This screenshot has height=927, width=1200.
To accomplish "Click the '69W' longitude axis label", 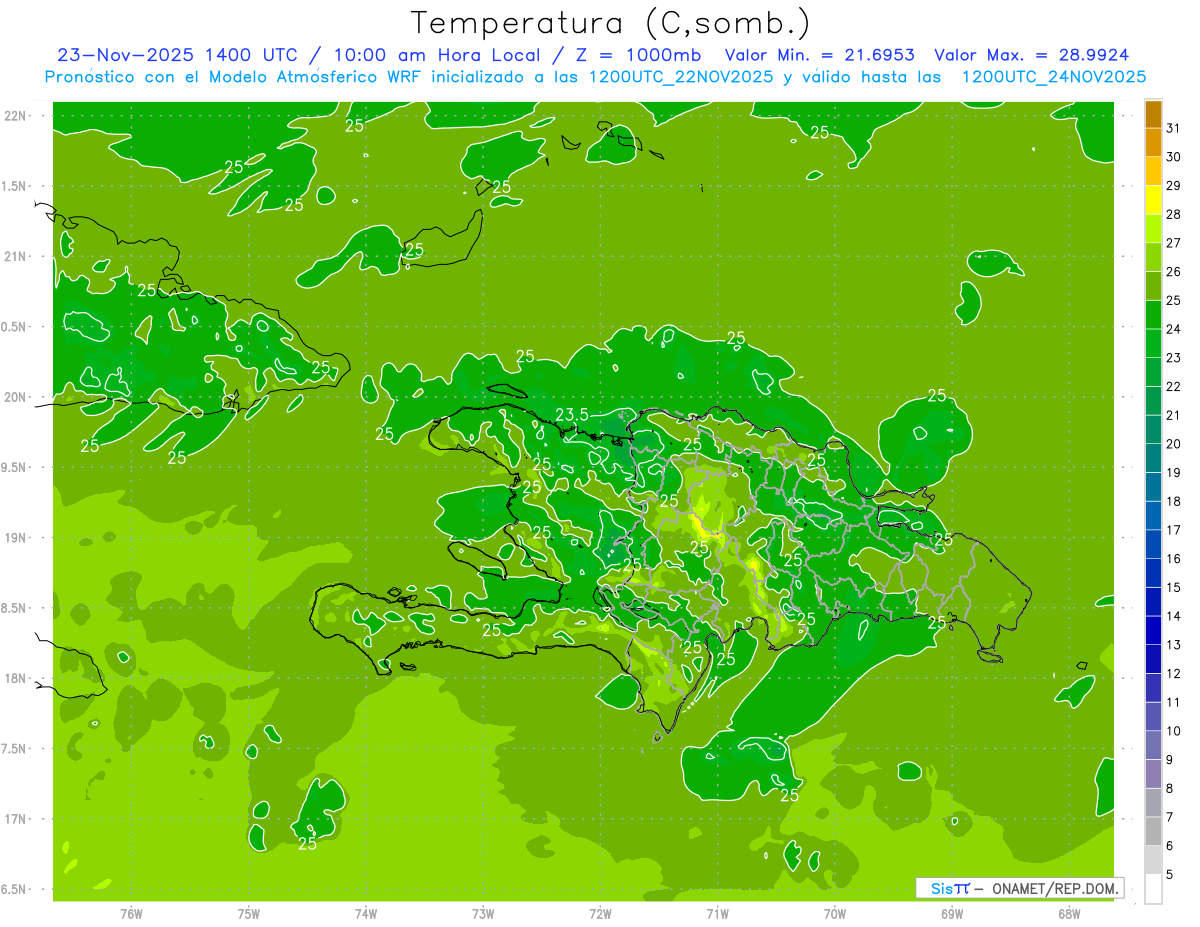I will coord(952,914).
